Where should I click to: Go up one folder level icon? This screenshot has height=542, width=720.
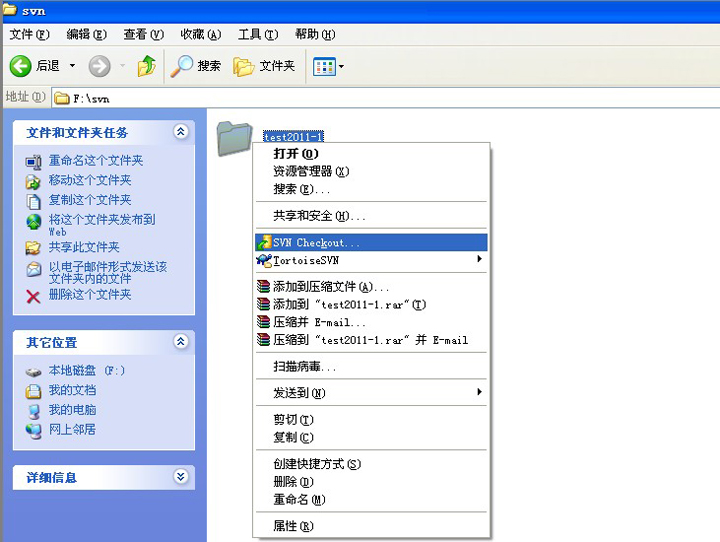(x=146, y=66)
